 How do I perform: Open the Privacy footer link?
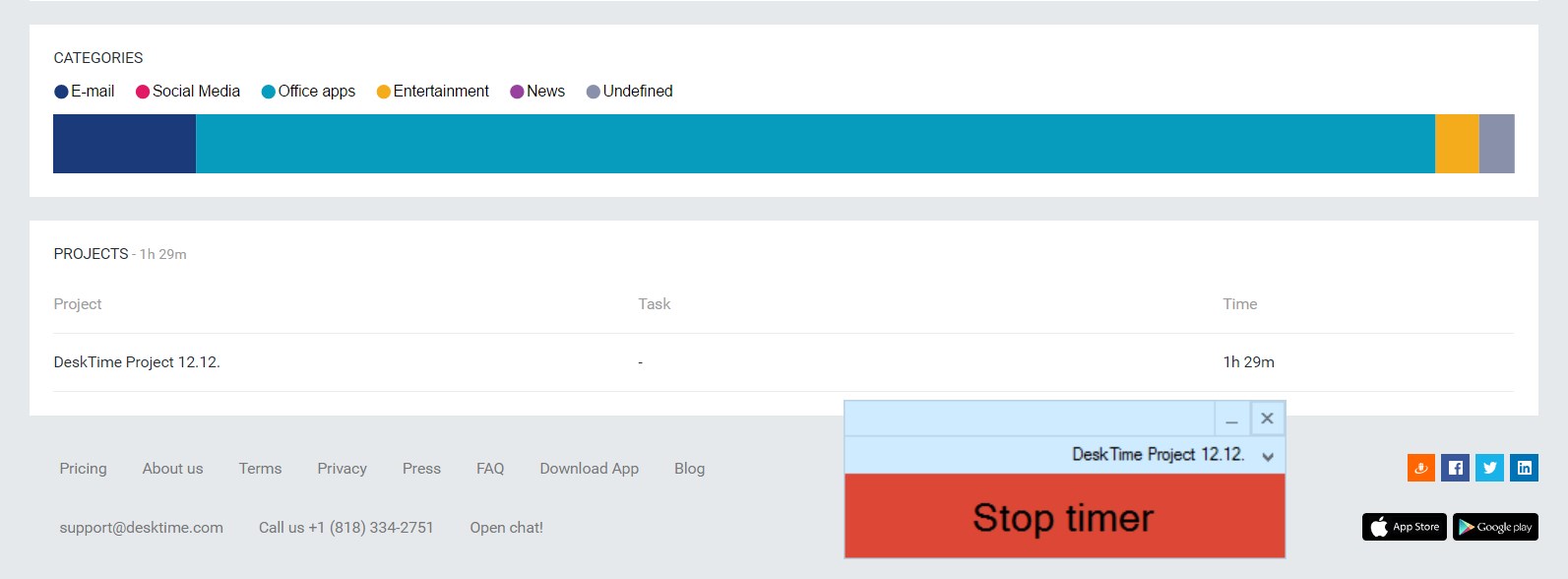click(x=342, y=469)
